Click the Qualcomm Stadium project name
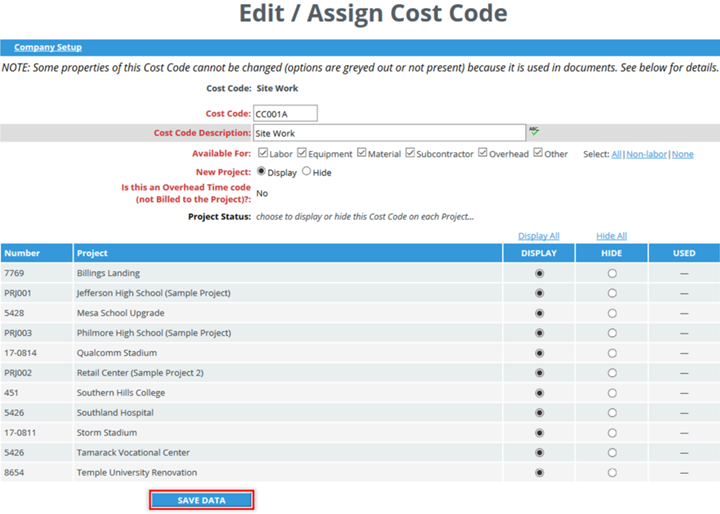 [x=117, y=353]
